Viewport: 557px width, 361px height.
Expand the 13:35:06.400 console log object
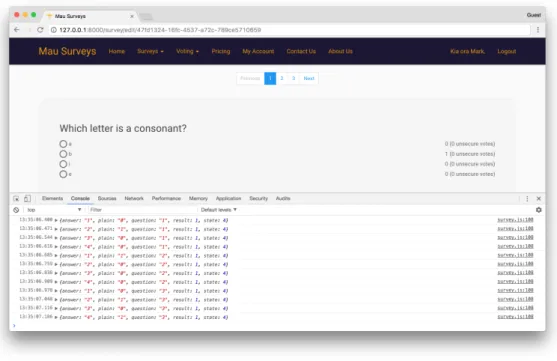click(56, 220)
